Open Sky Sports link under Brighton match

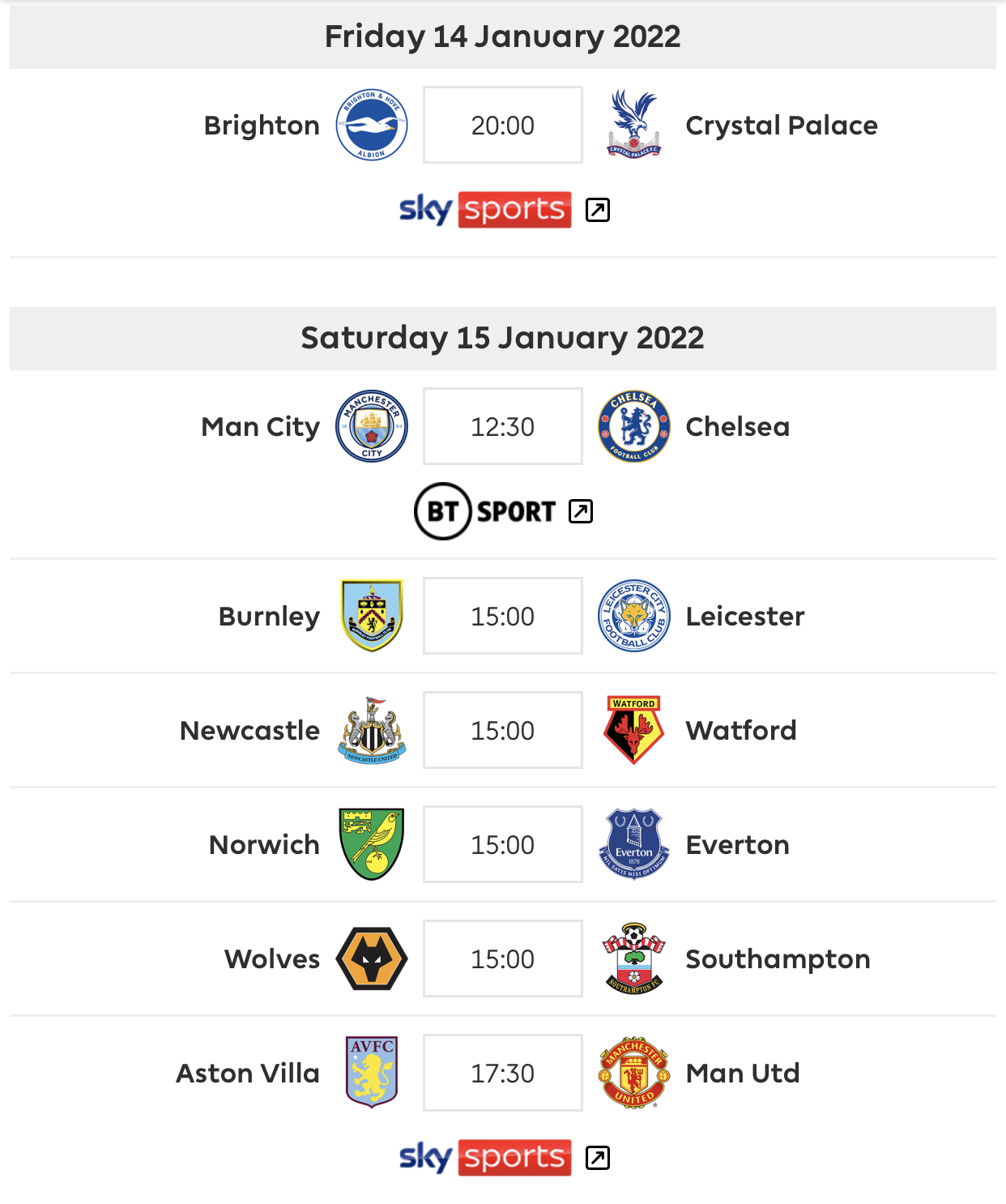(x=485, y=210)
